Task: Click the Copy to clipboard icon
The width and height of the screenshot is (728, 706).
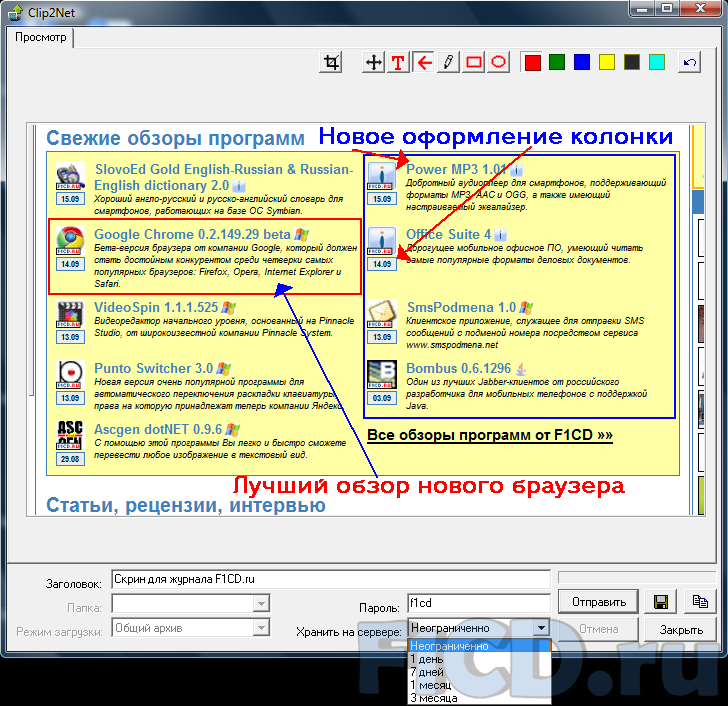Action: point(700,602)
